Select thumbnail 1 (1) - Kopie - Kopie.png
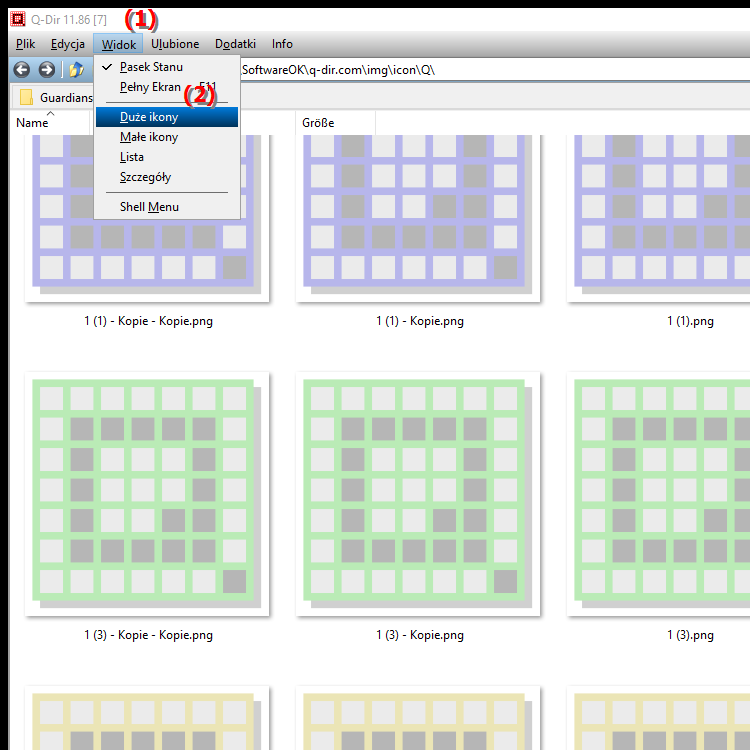Image resolution: width=750 pixels, height=750 pixels. [x=147, y=218]
